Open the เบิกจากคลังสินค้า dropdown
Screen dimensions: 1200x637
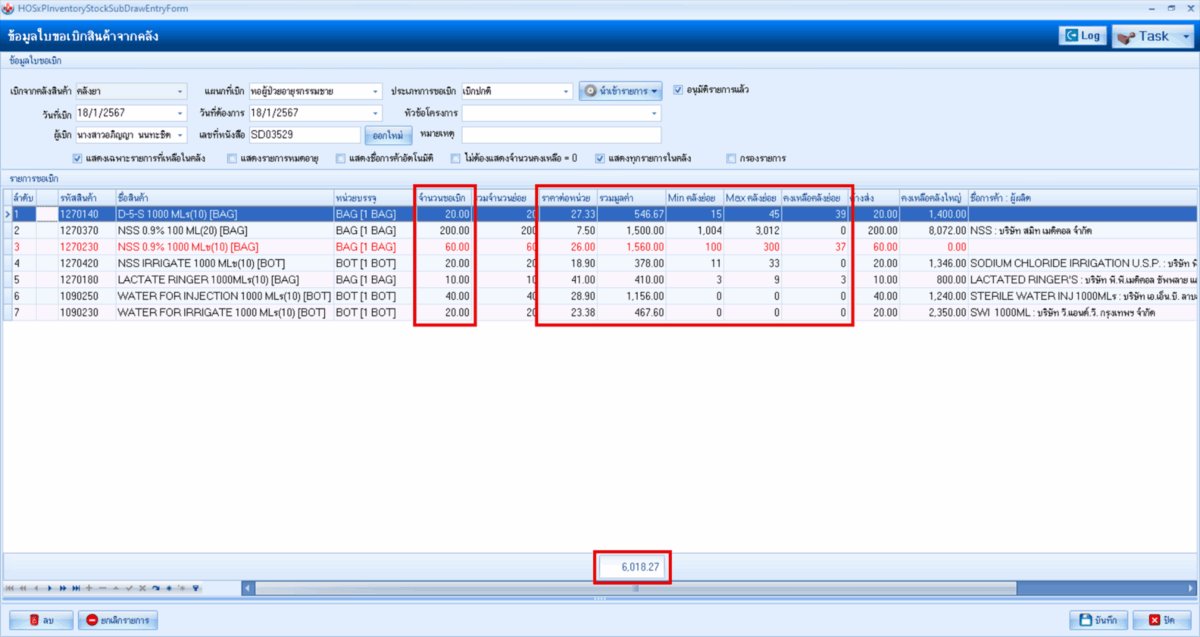point(180,91)
